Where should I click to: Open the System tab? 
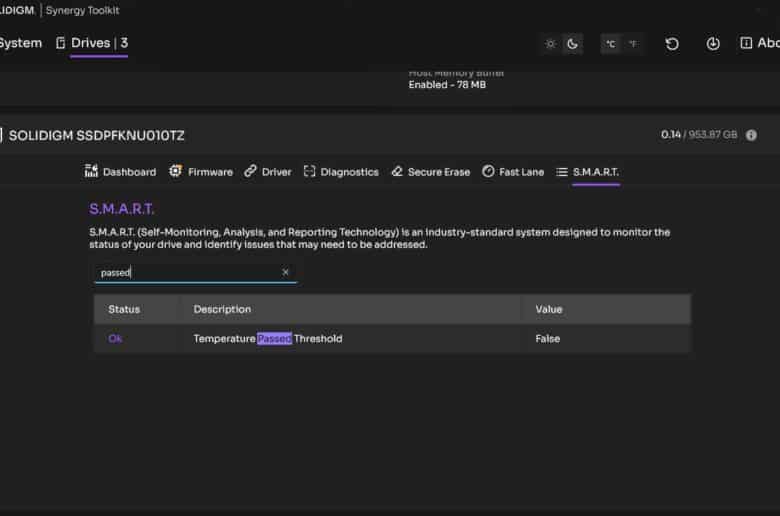20,43
